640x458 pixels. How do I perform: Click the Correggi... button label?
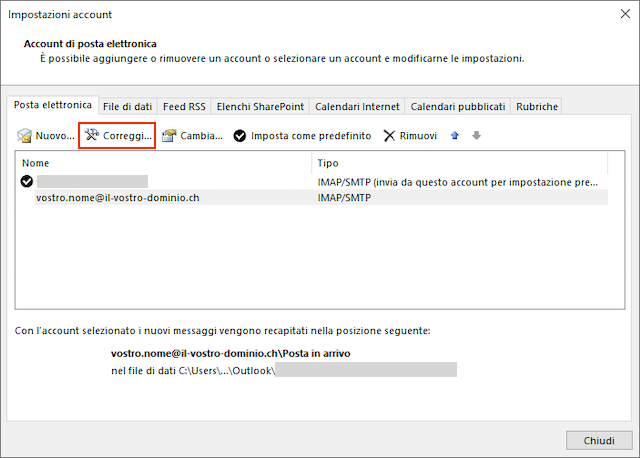pos(127,136)
